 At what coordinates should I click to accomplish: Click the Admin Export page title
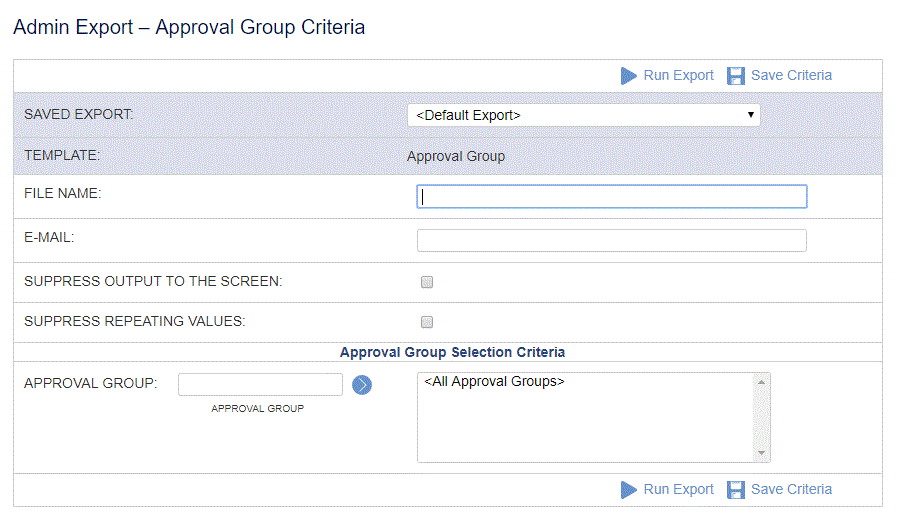click(x=189, y=28)
